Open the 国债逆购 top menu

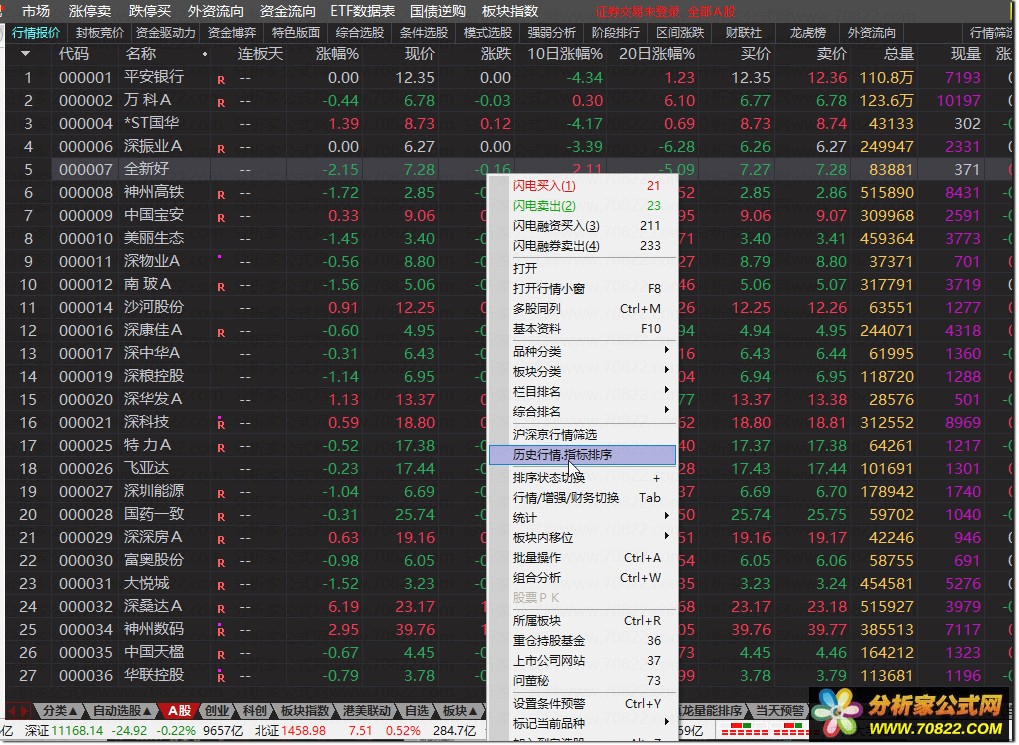click(437, 11)
